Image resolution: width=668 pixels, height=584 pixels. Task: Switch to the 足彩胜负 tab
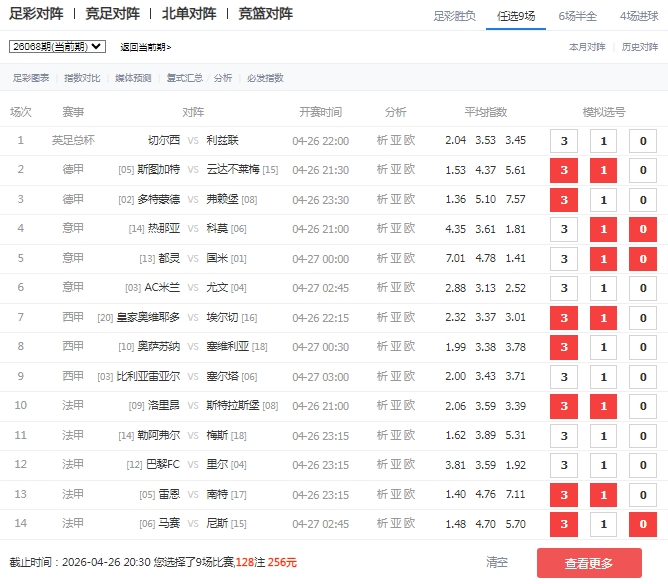(455, 16)
